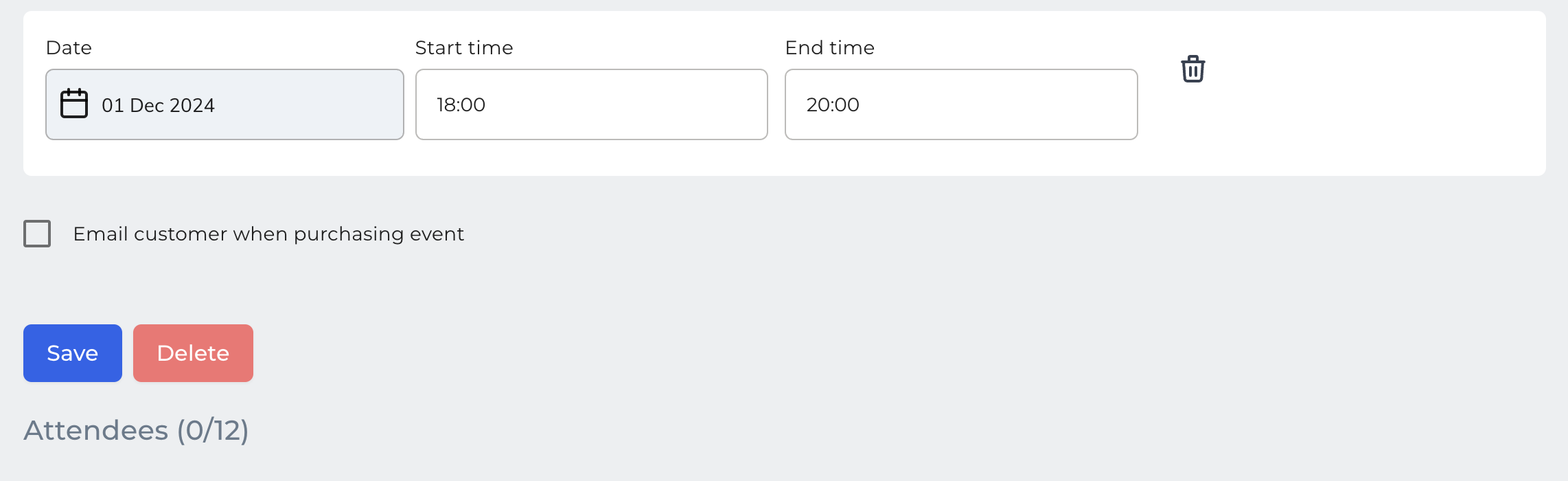Click the calendar icon in Date field
The height and width of the screenshot is (481, 1568).
[x=74, y=104]
